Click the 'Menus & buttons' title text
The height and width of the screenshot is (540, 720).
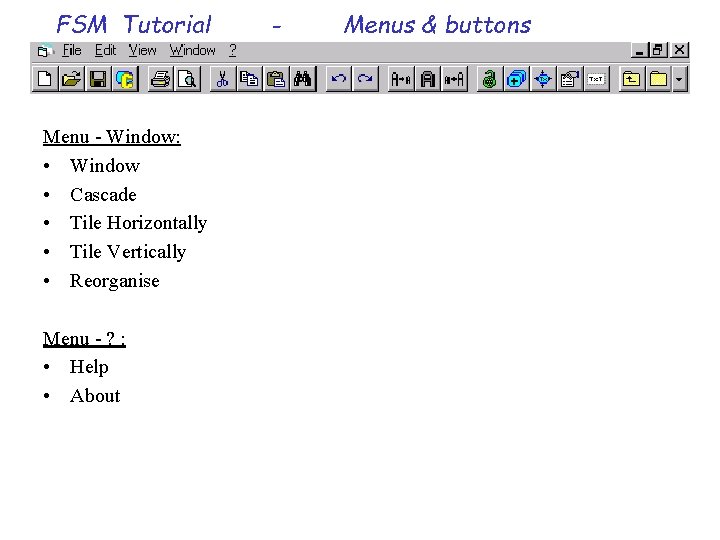437,24
